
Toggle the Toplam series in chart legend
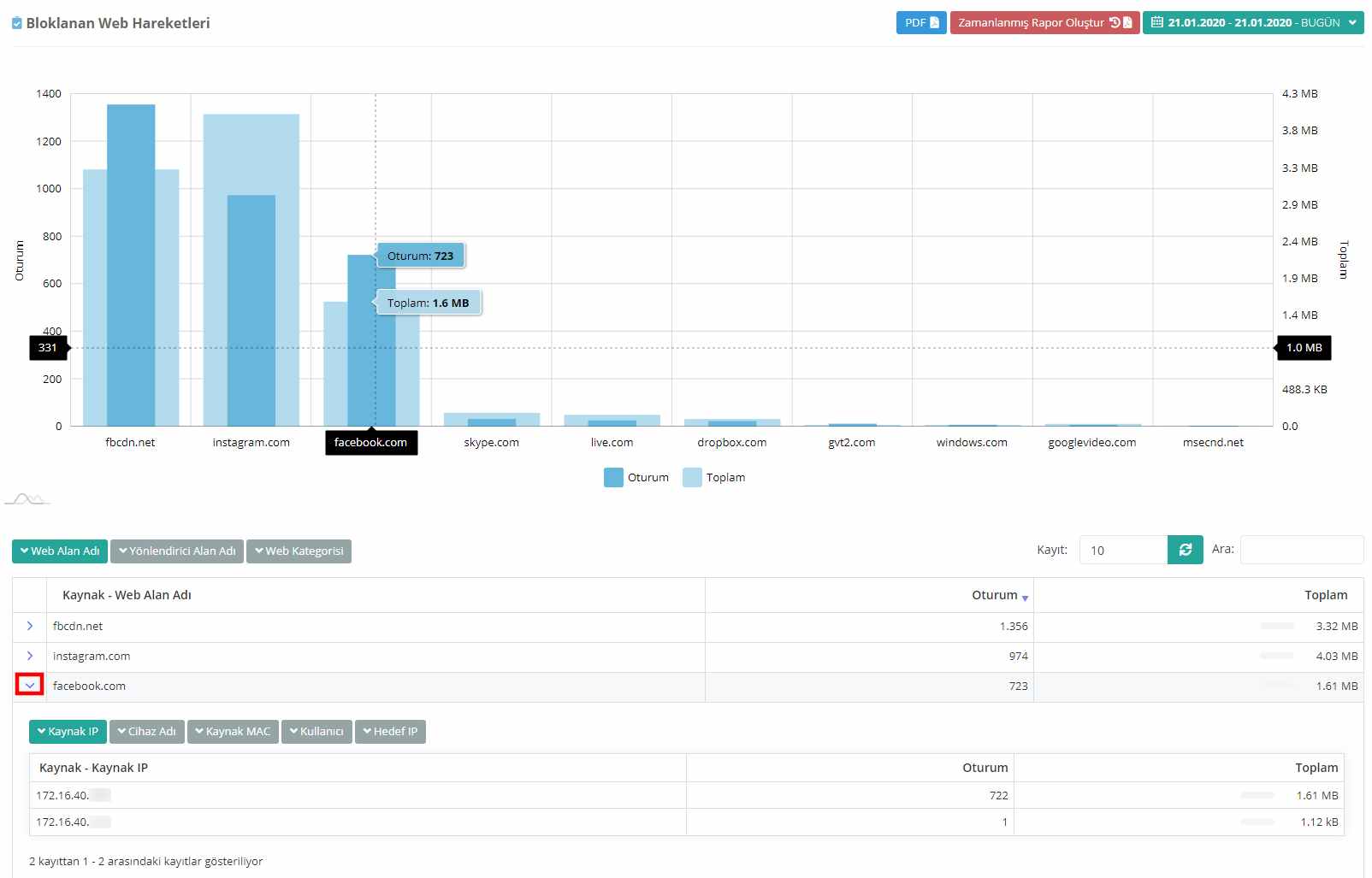tap(714, 478)
